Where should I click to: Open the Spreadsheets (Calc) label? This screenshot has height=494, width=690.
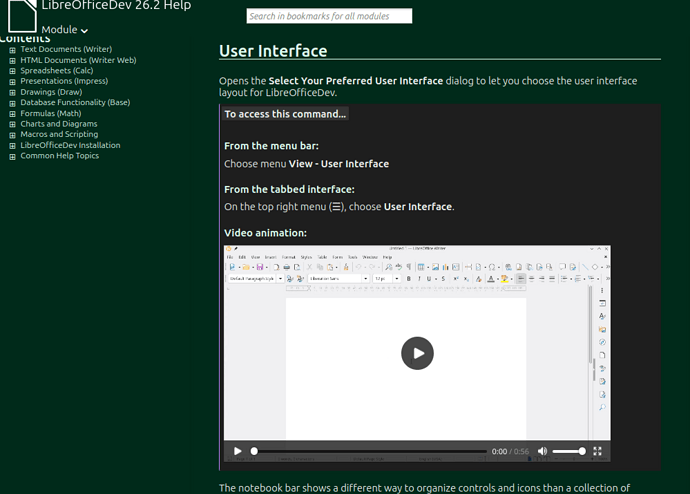coord(57,70)
